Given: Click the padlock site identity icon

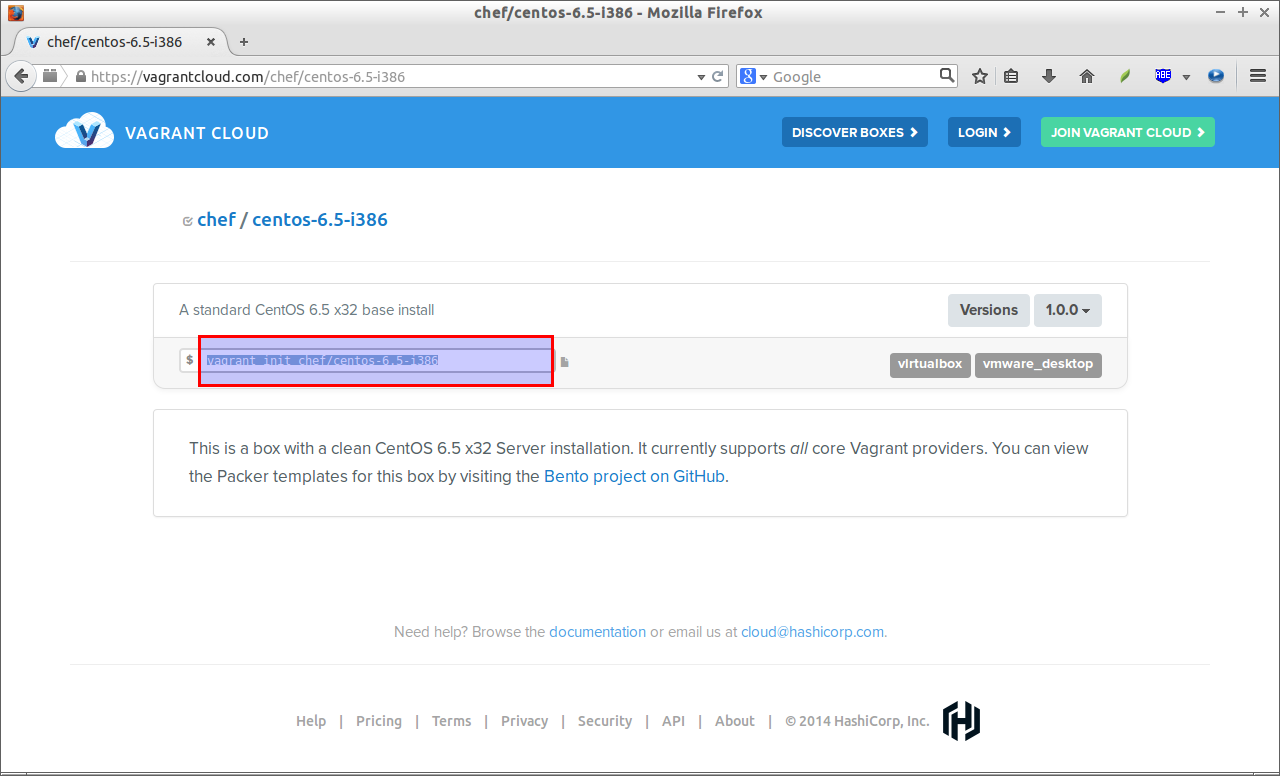Looking at the screenshot, I should pyautogui.click(x=80, y=76).
